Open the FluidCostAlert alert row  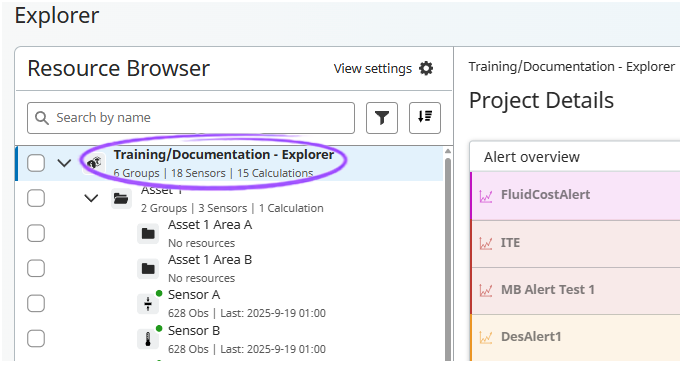point(575,196)
